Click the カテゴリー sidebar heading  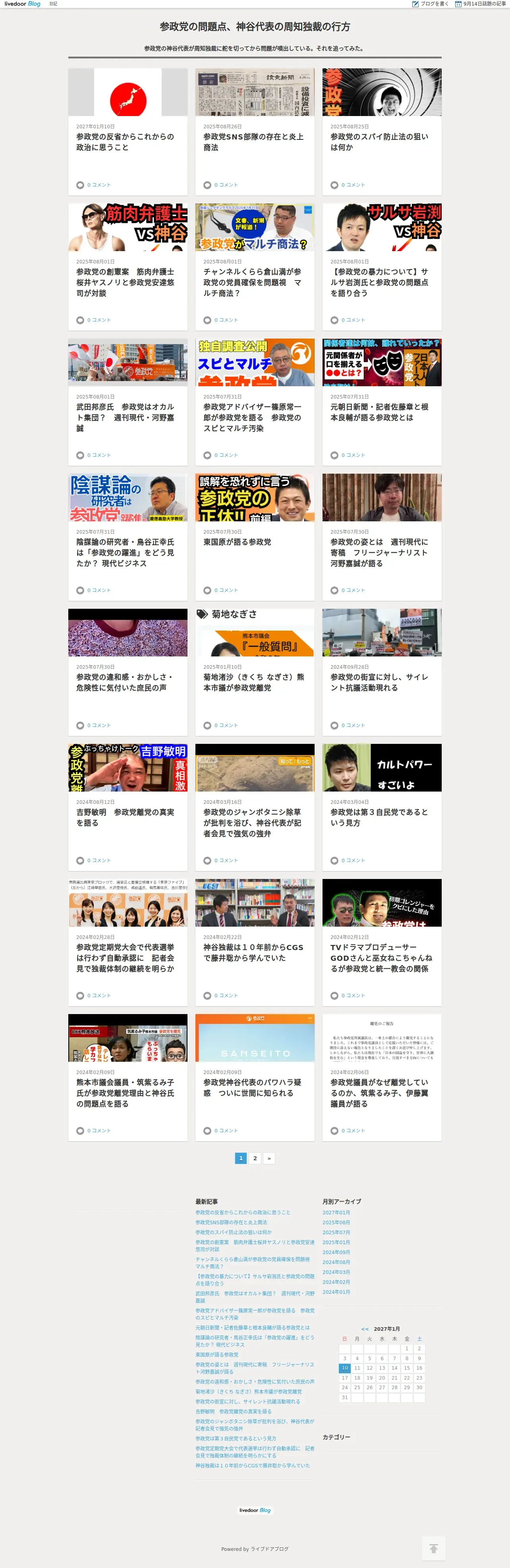pos(336,1437)
